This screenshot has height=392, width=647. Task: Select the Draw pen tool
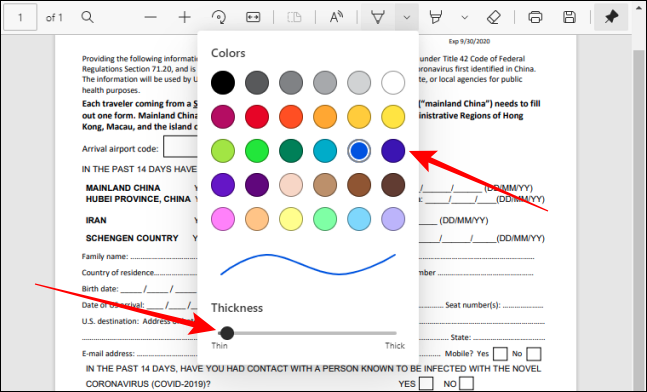pos(378,17)
